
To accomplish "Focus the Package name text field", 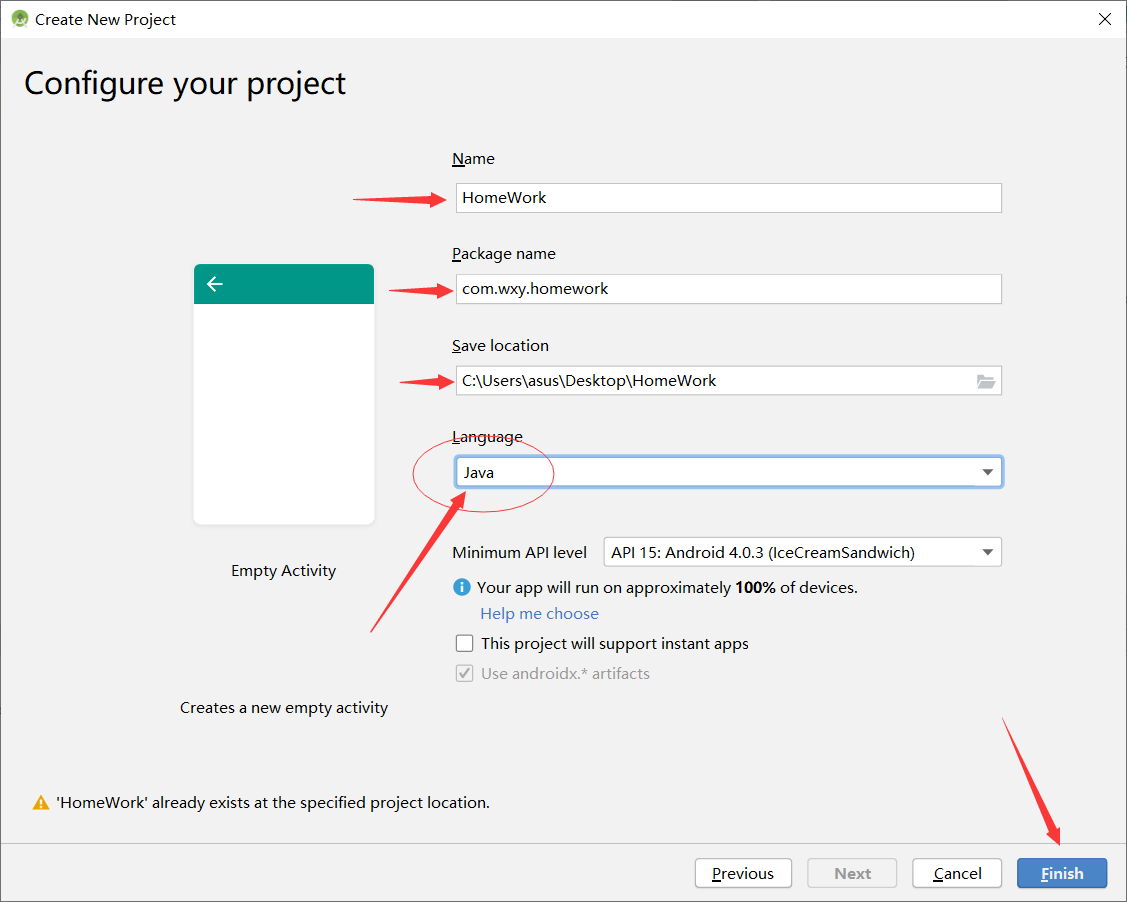I will tap(728, 289).
